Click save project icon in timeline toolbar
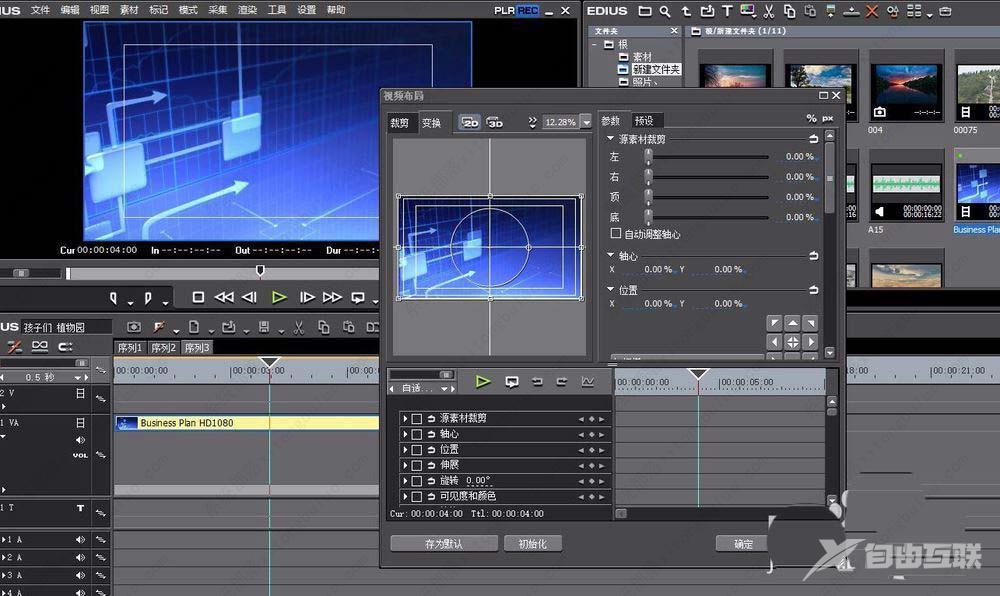The height and width of the screenshot is (596, 1000). tap(263, 328)
